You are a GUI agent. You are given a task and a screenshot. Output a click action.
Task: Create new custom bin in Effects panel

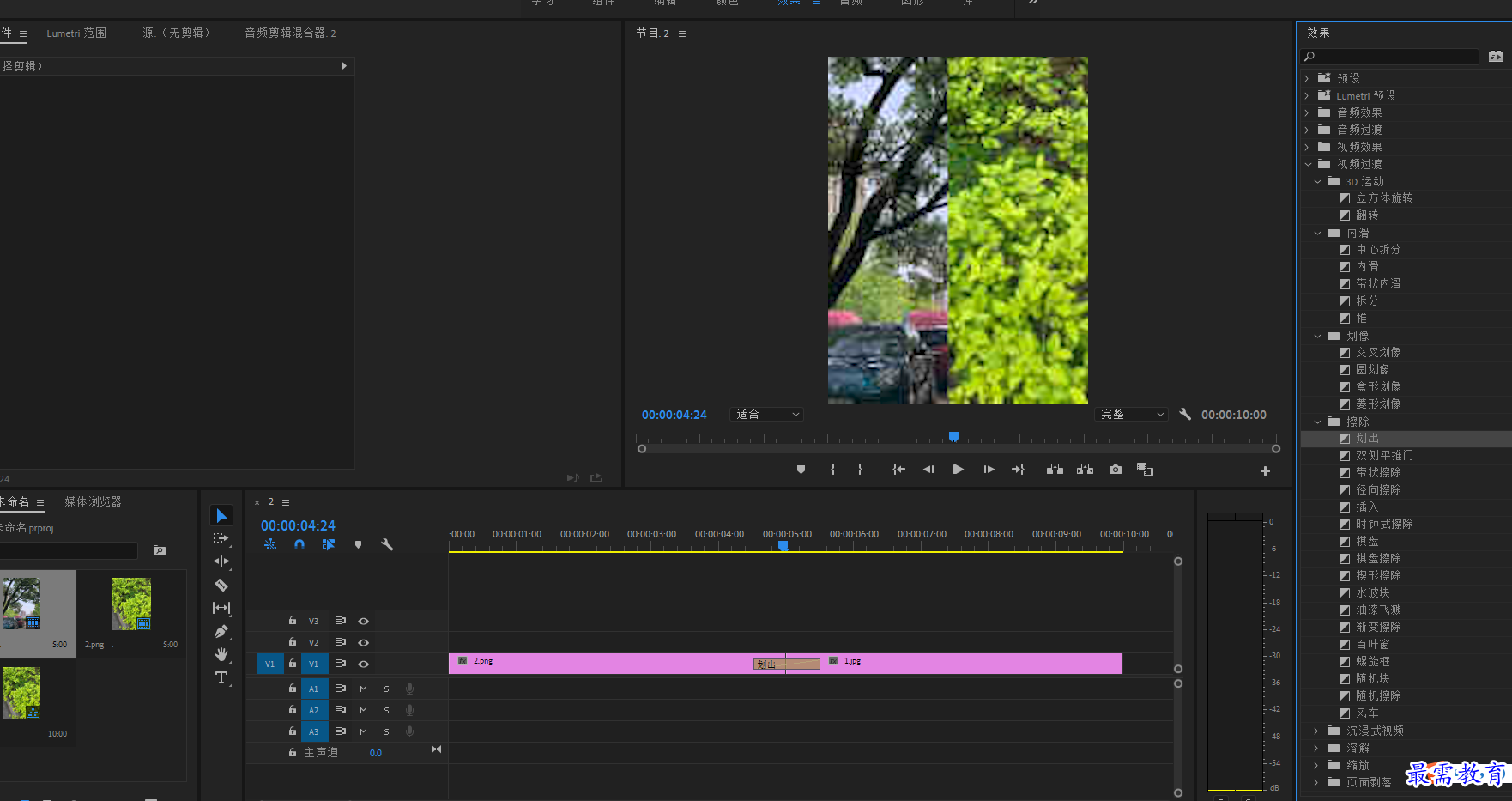pyautogui.click(x=1496, y=57)
